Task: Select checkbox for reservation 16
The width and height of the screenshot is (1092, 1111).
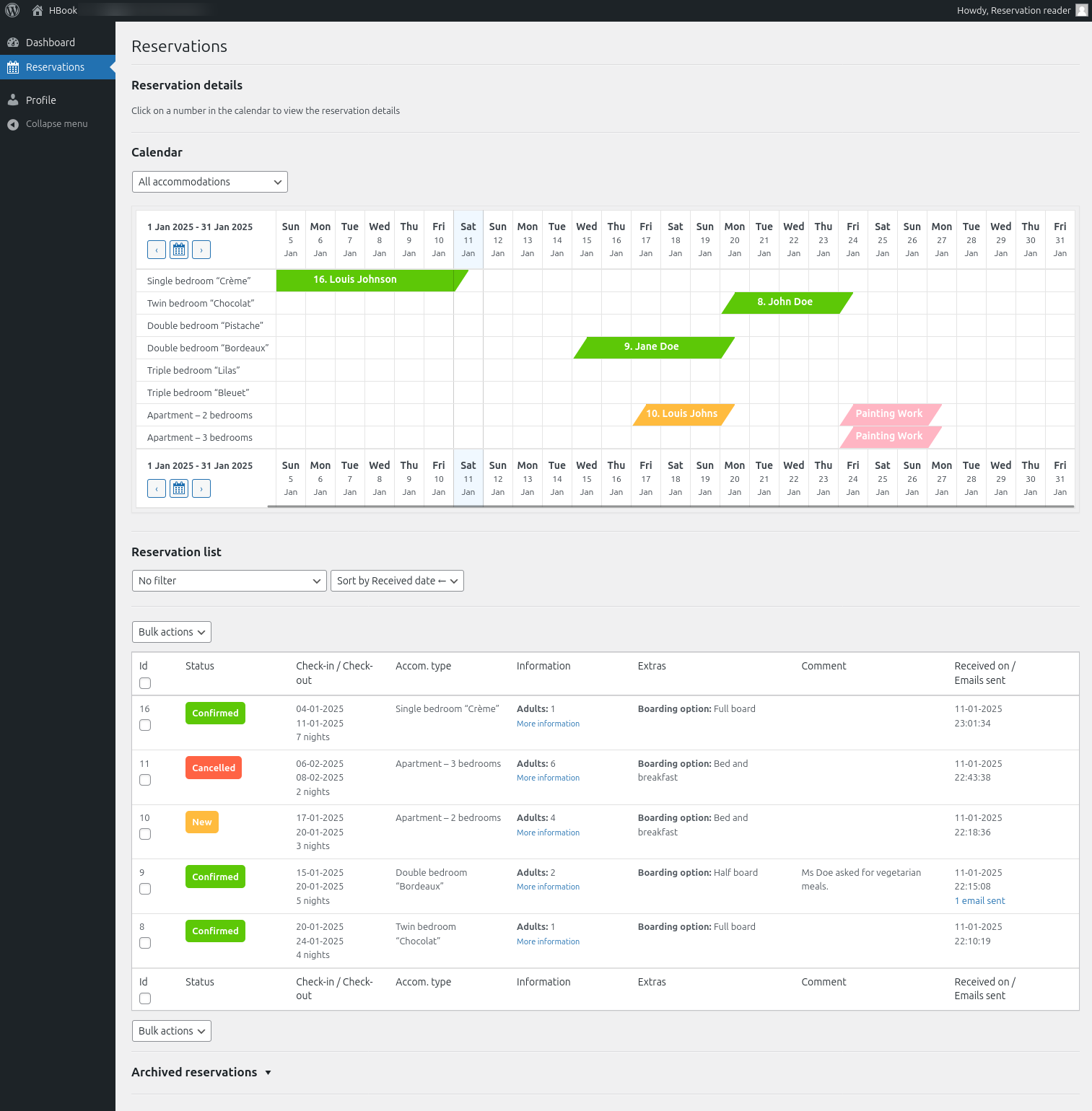Action: pyautogui.click(x=145, y=725)
